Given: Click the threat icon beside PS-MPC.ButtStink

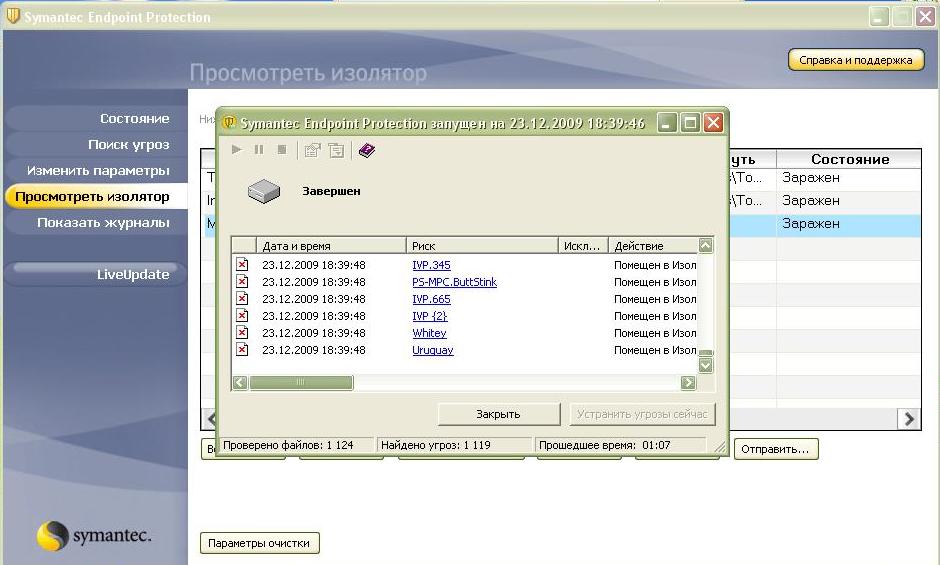Looking at the screenshot, I should (x=242, y=281).
